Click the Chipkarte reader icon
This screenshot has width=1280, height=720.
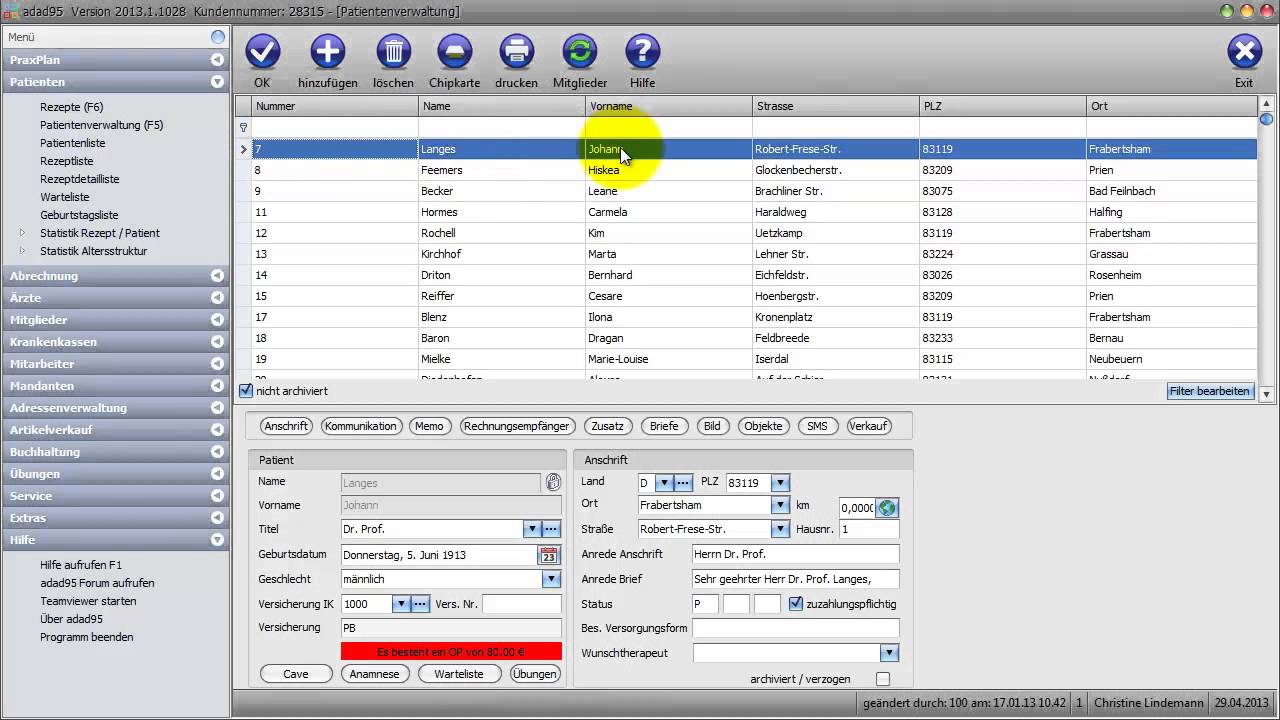tap(454, 52)
